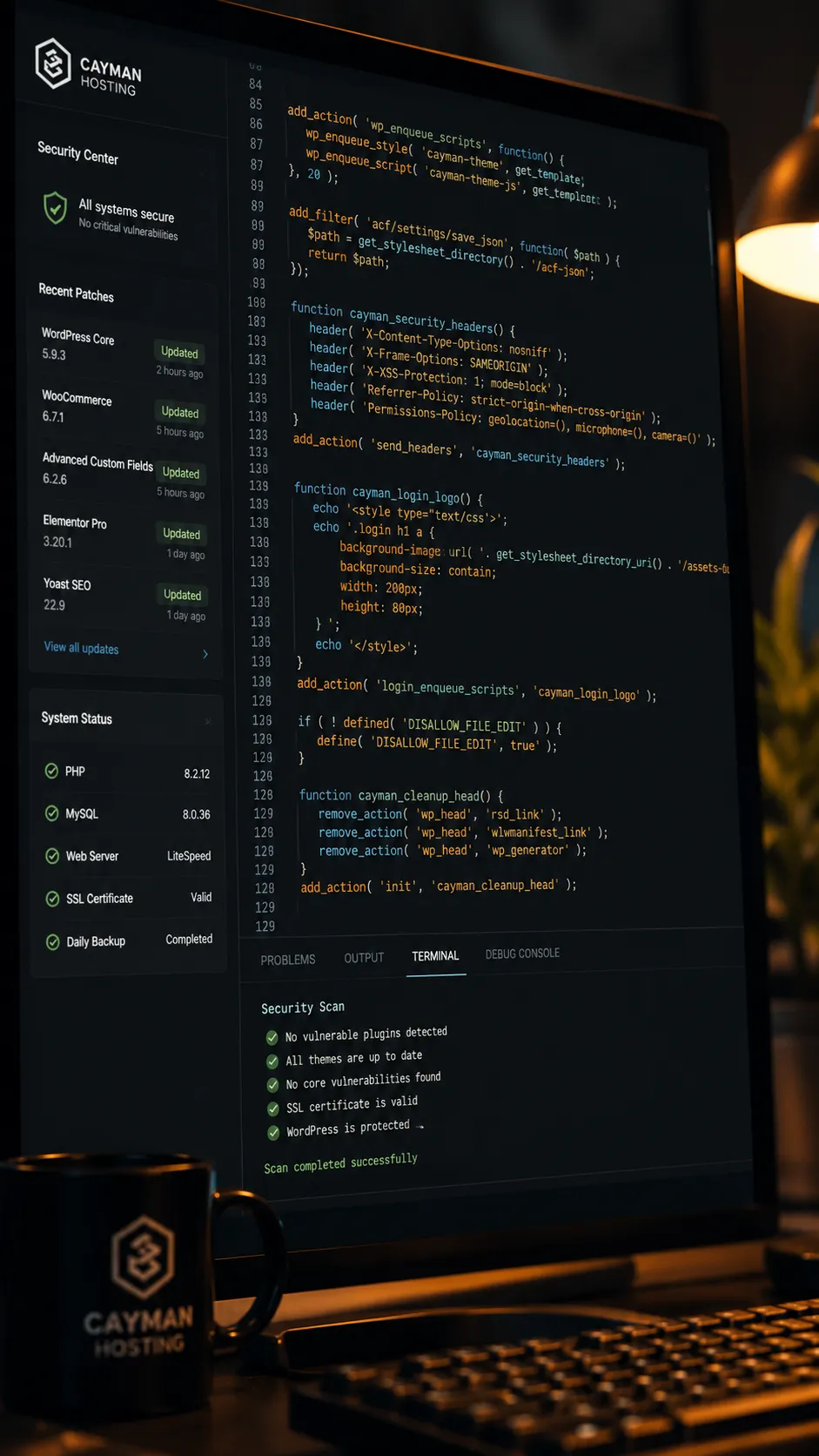The image size is (819, 1456).
Task: Click the wp_enqueue_style cayman-theme line
Action: tap(445, 158)
